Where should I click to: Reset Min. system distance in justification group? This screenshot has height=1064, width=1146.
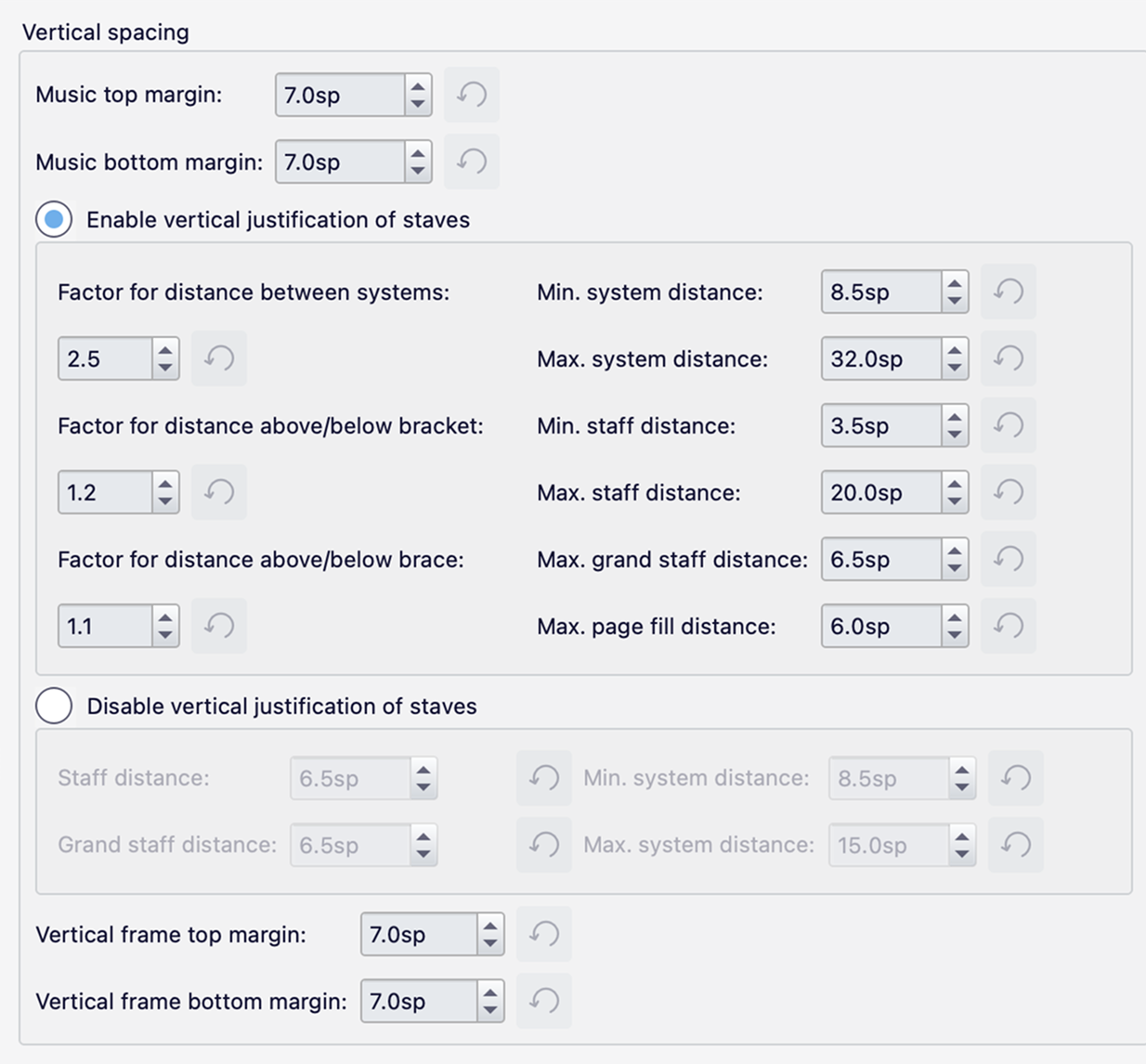[1009, 292]
